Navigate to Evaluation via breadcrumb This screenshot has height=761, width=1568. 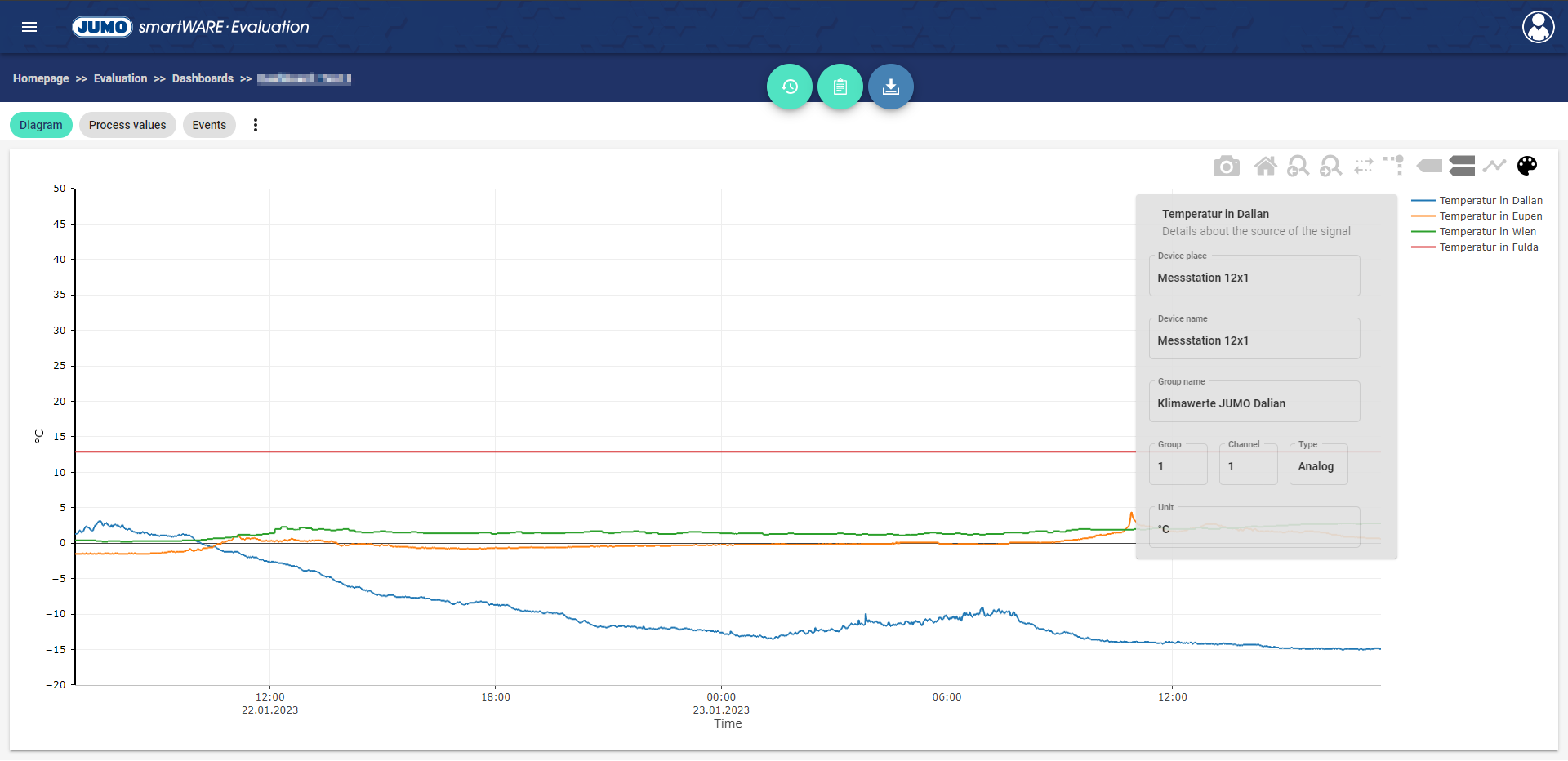(x=120, y=78)
